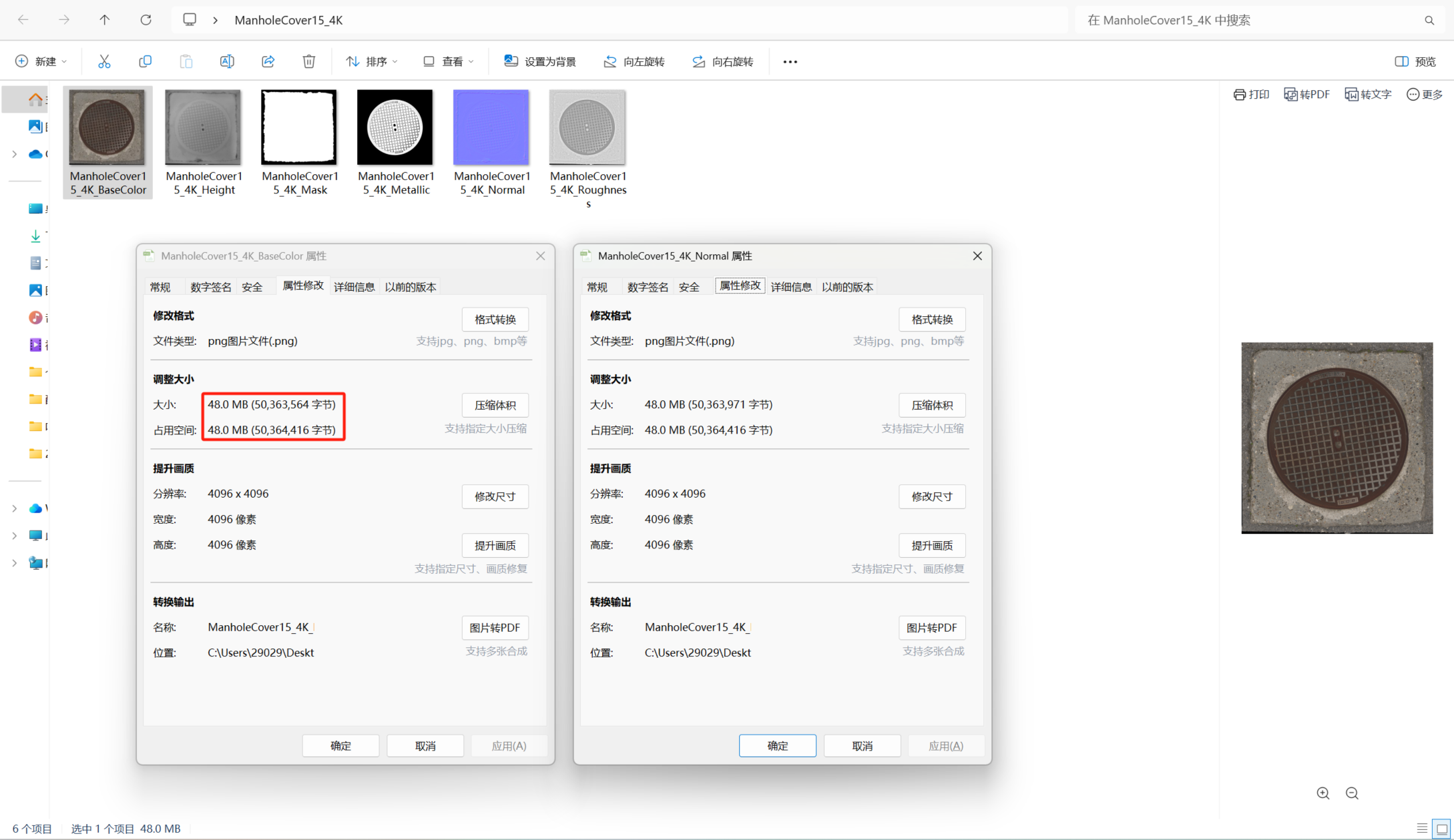Click the Rename icon
The image size is (1454, 840).
[x=227, y=61]
